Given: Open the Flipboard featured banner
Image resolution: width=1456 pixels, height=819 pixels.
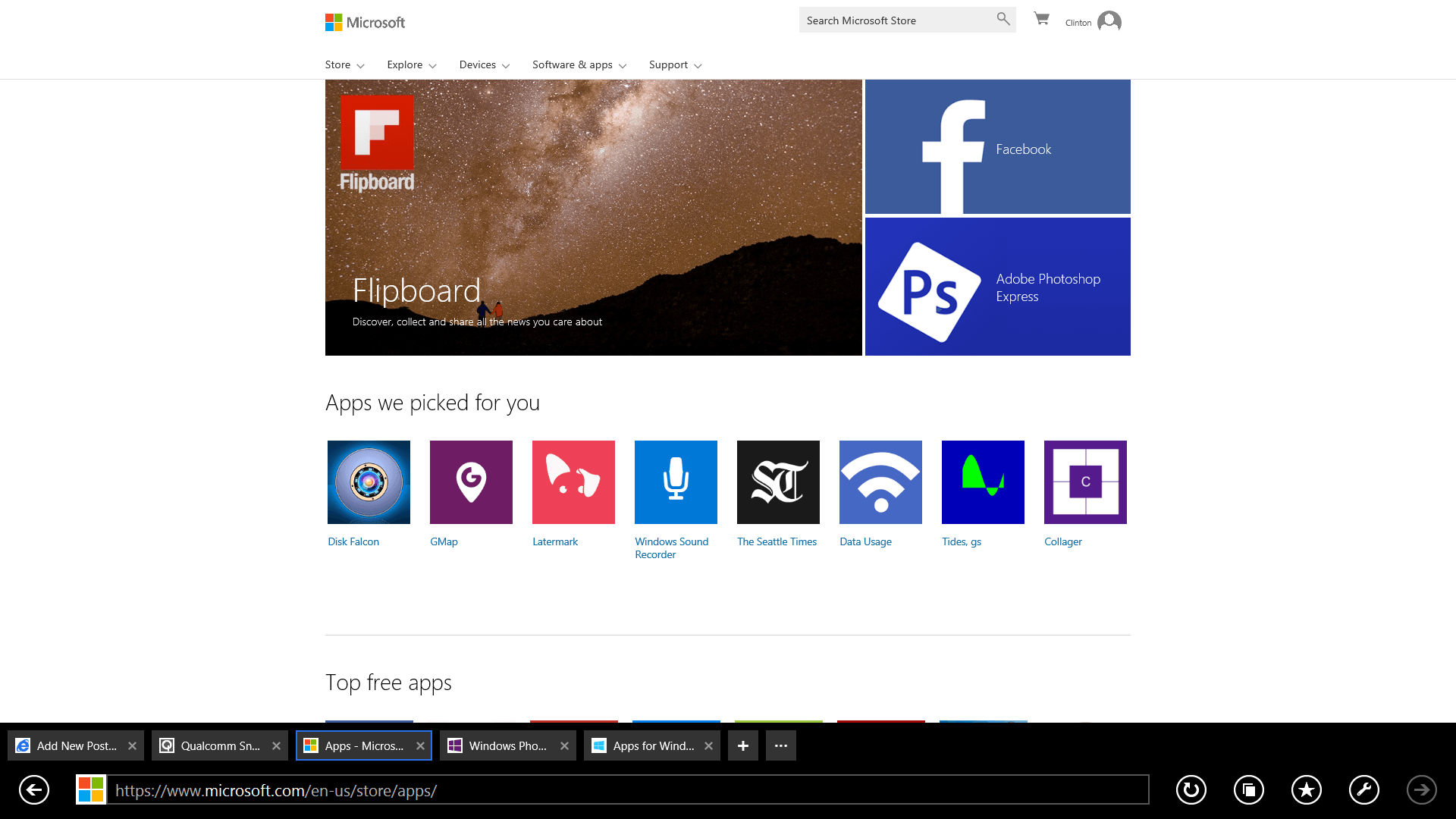Looking at the screenshot, I should (594, 218).
